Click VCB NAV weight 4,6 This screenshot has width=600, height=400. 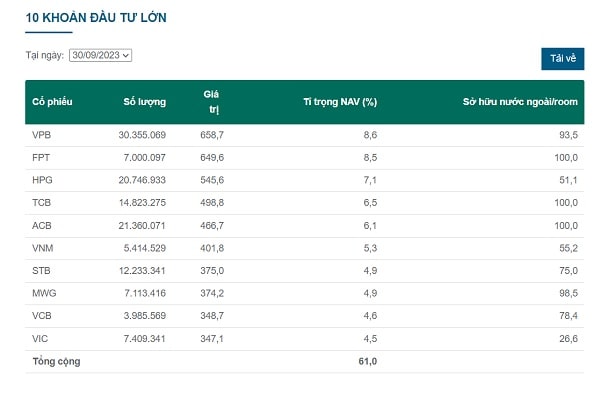point(370,316)
